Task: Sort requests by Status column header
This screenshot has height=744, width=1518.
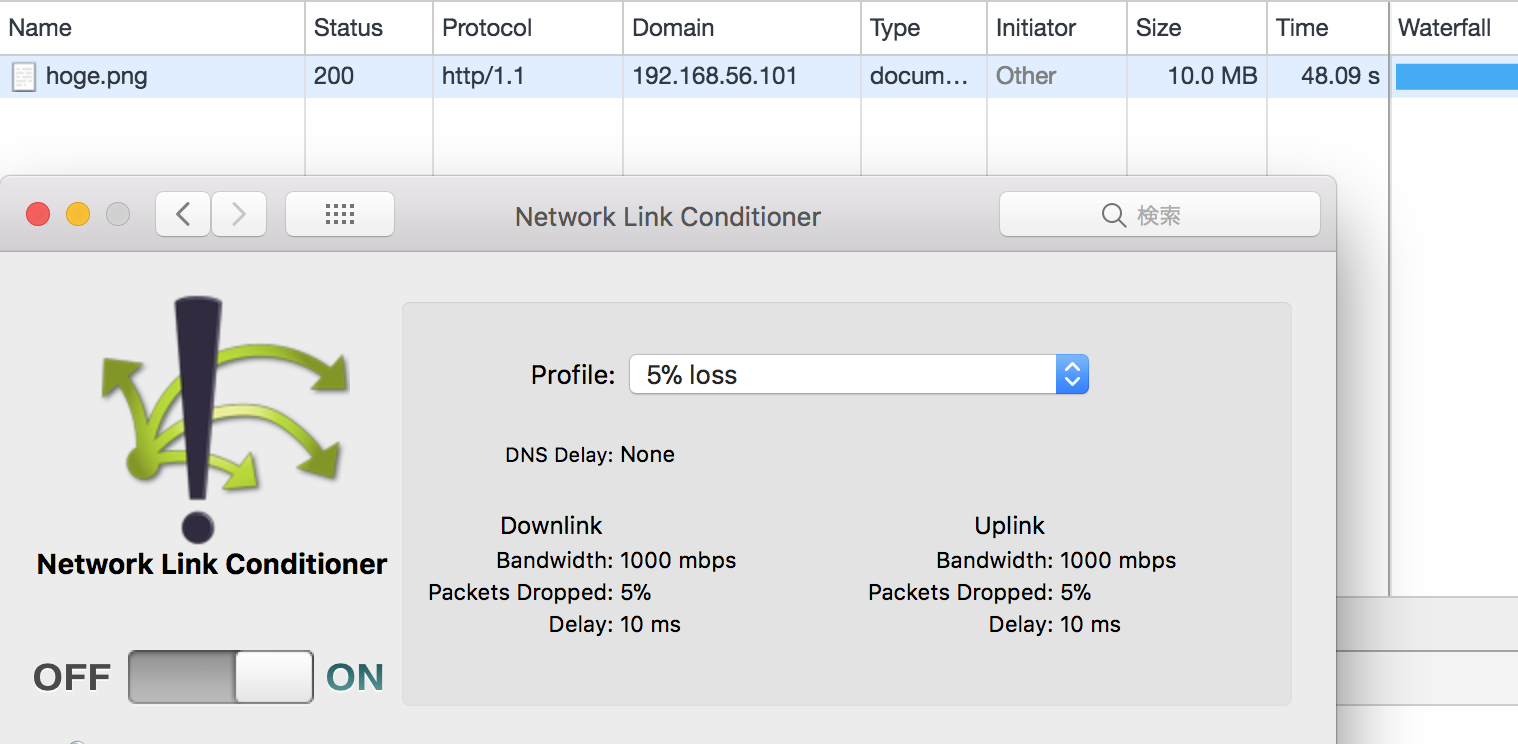Action: click(x=348, y=28)
